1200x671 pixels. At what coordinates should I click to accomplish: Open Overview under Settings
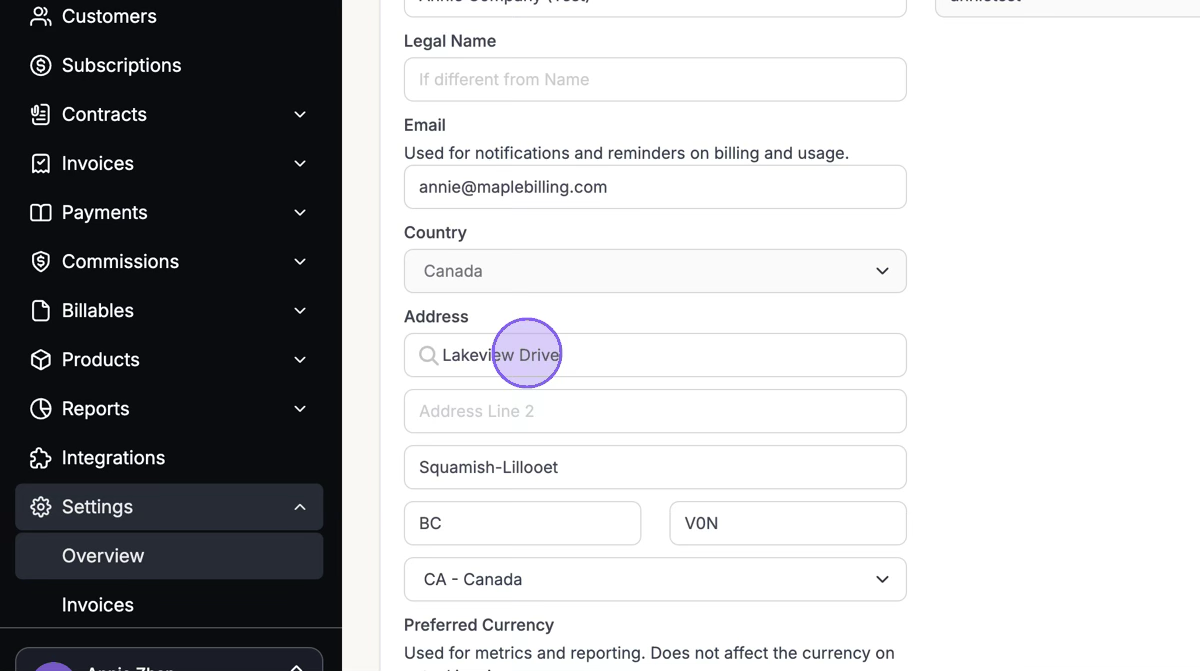click(x=103, y=556)
